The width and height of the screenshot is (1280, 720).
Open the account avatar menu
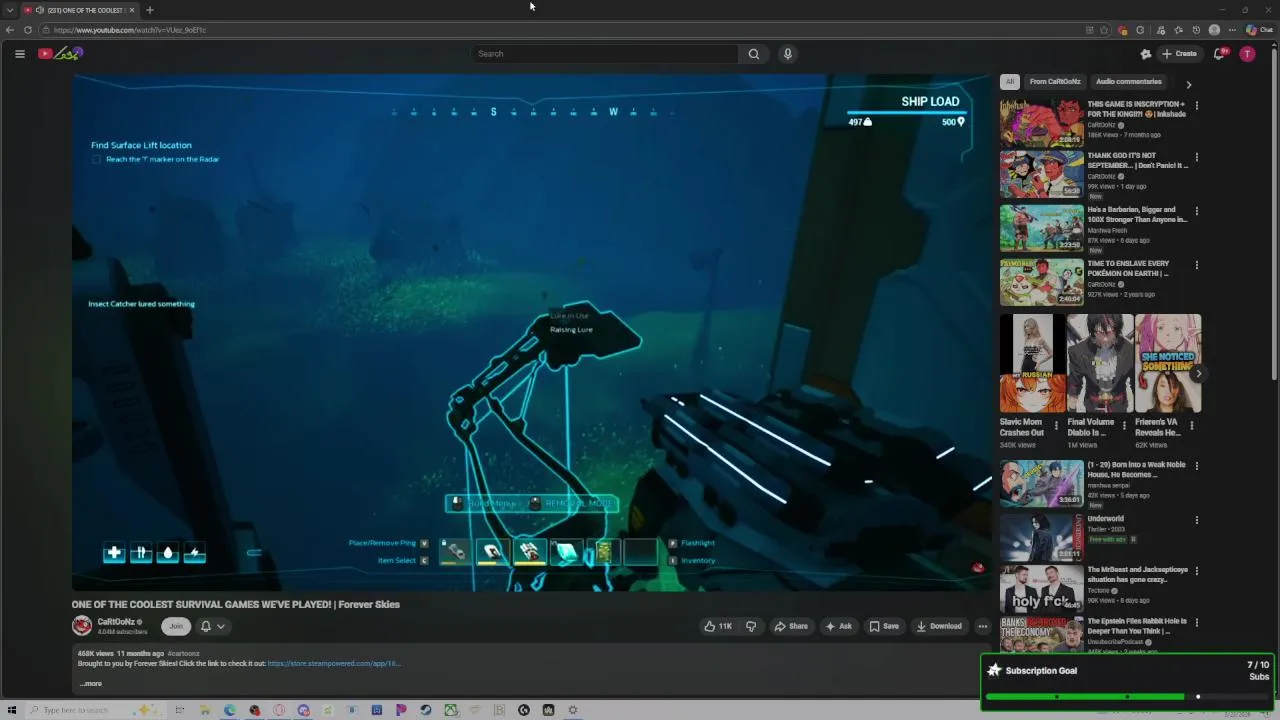[1247, 54]
